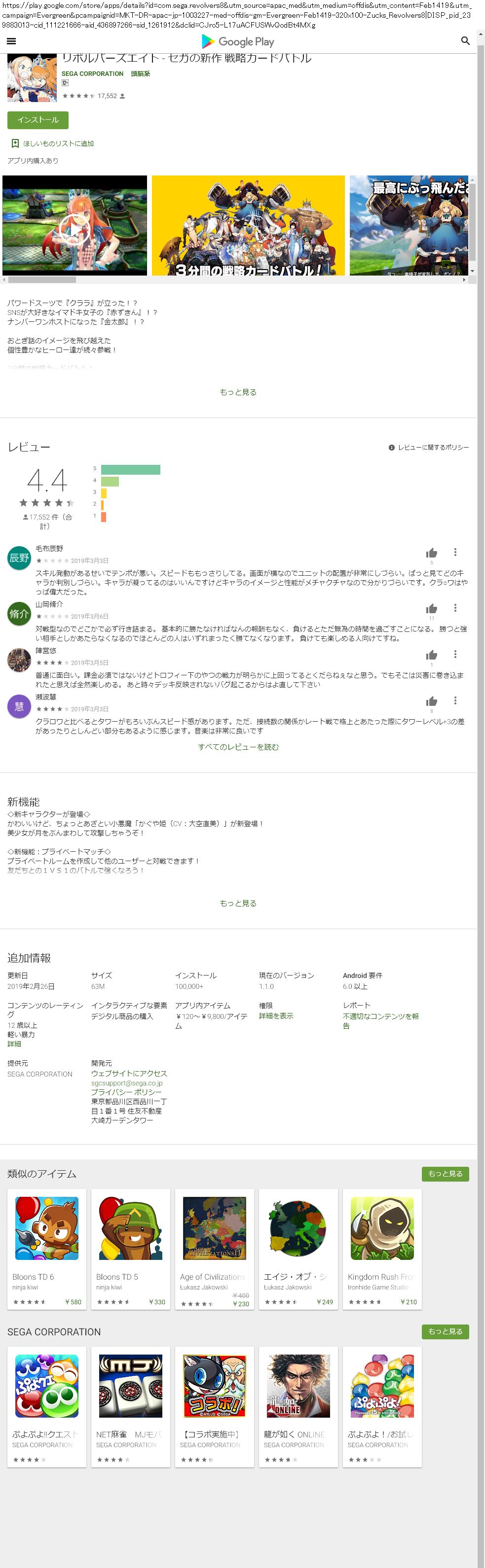Mark 毛布辰野's review as helpful
This screenshot has width=485, height=1568.
(431, 553)
